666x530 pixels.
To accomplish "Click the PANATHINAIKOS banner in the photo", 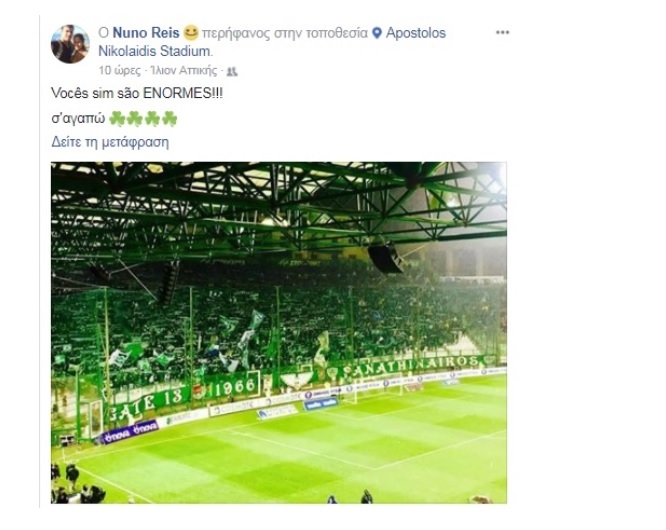I will pyautogui.click(x=411, y=365).
